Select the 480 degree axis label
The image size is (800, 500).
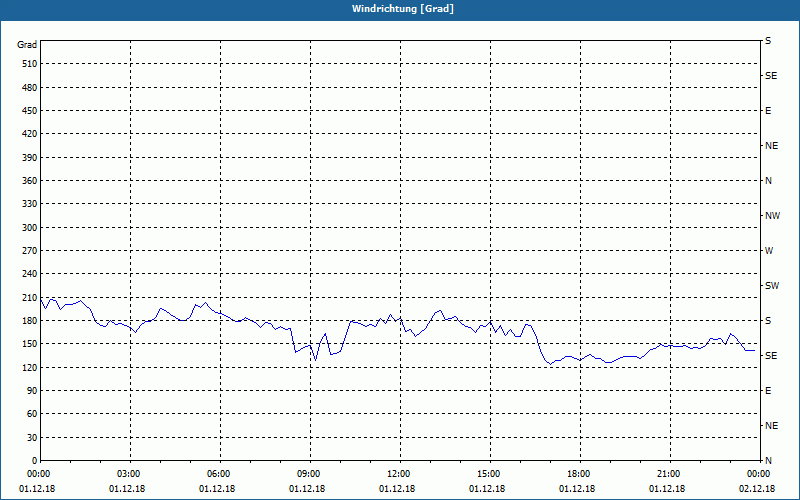pyautogui.click(x=30, y=88)
